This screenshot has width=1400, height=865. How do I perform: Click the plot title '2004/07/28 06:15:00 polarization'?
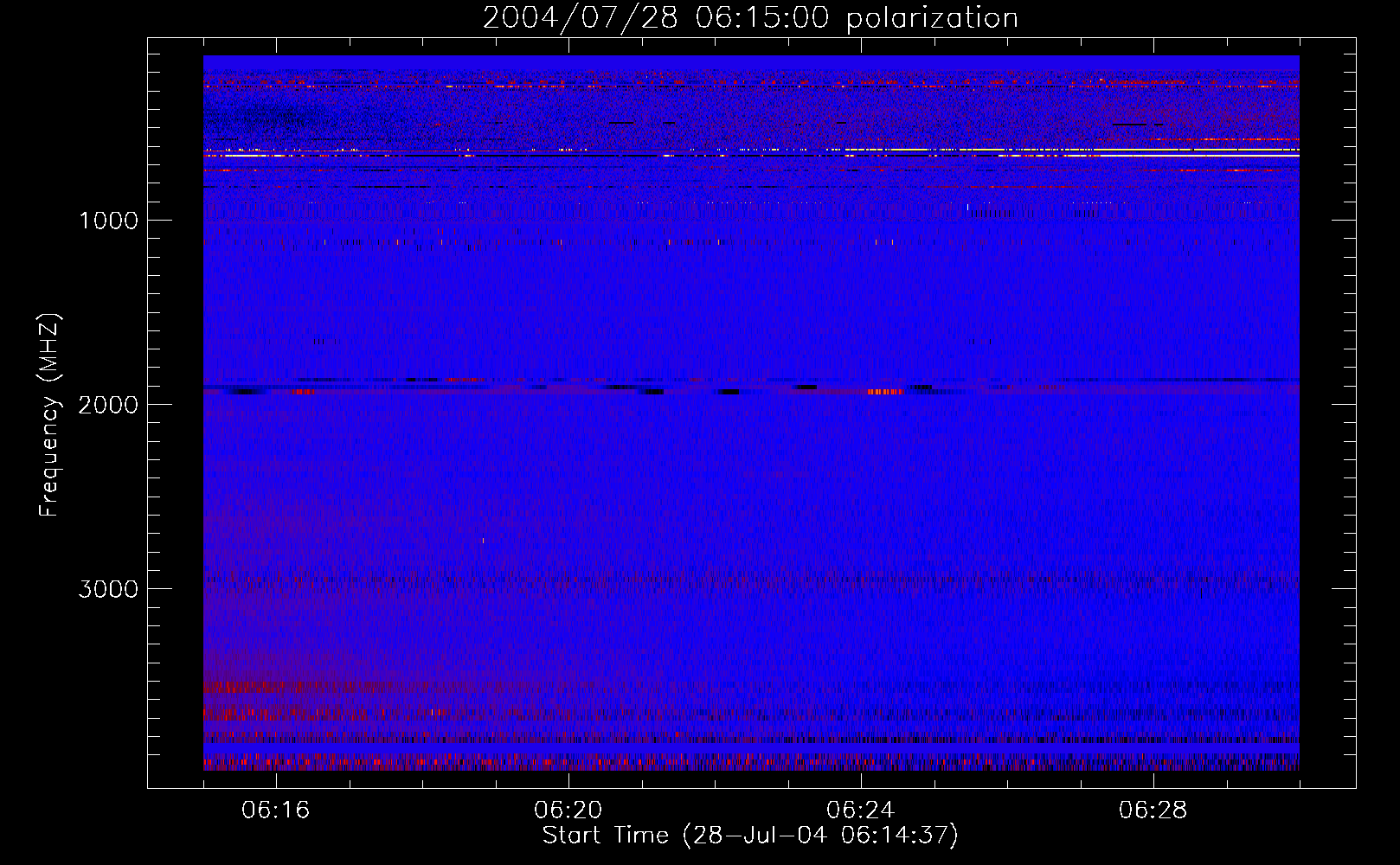[x=750, y=18]
